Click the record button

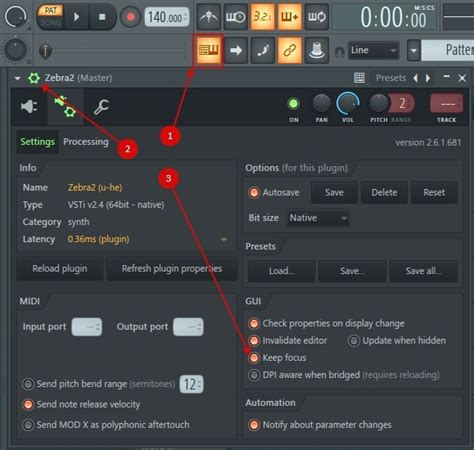coord(130,17)
